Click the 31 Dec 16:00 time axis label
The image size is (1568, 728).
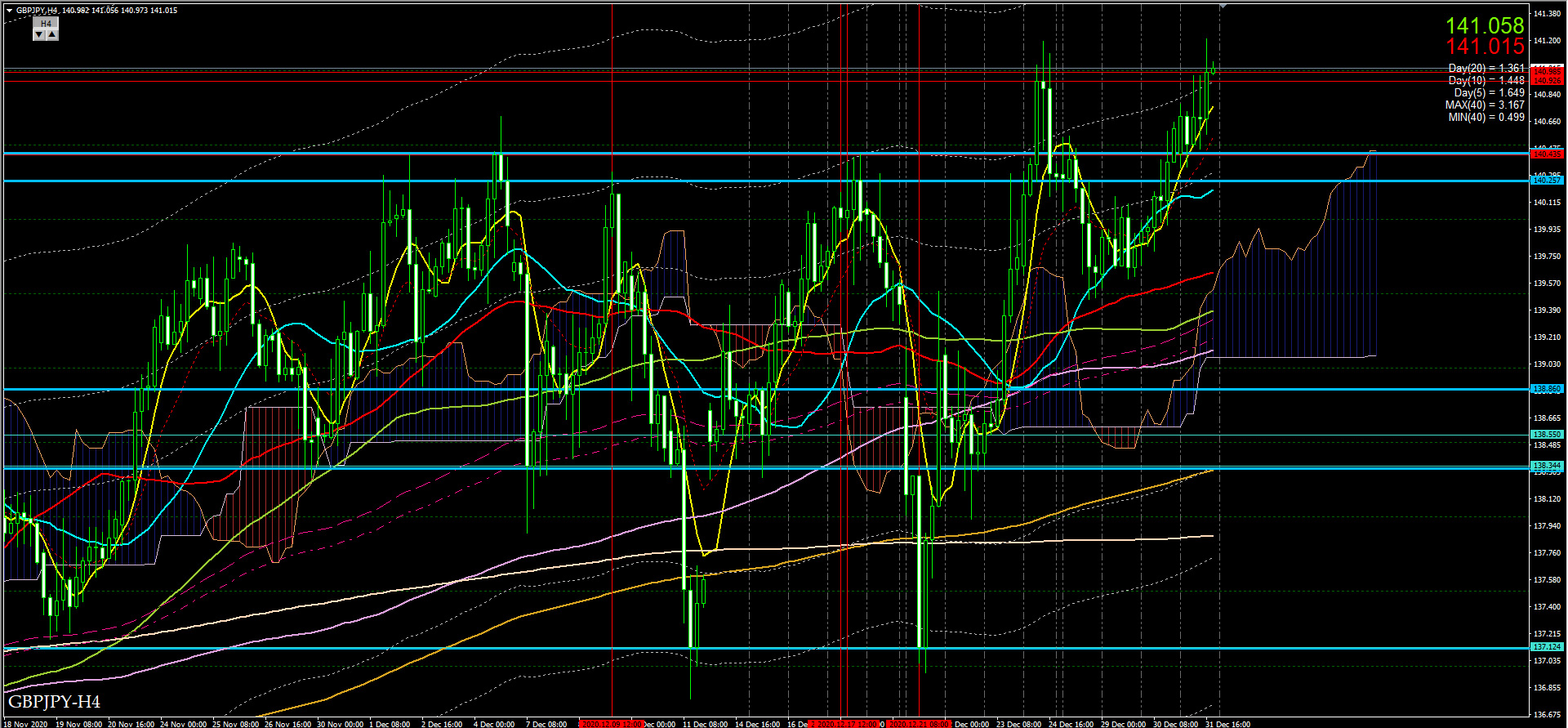click(x=1228, y=724)
